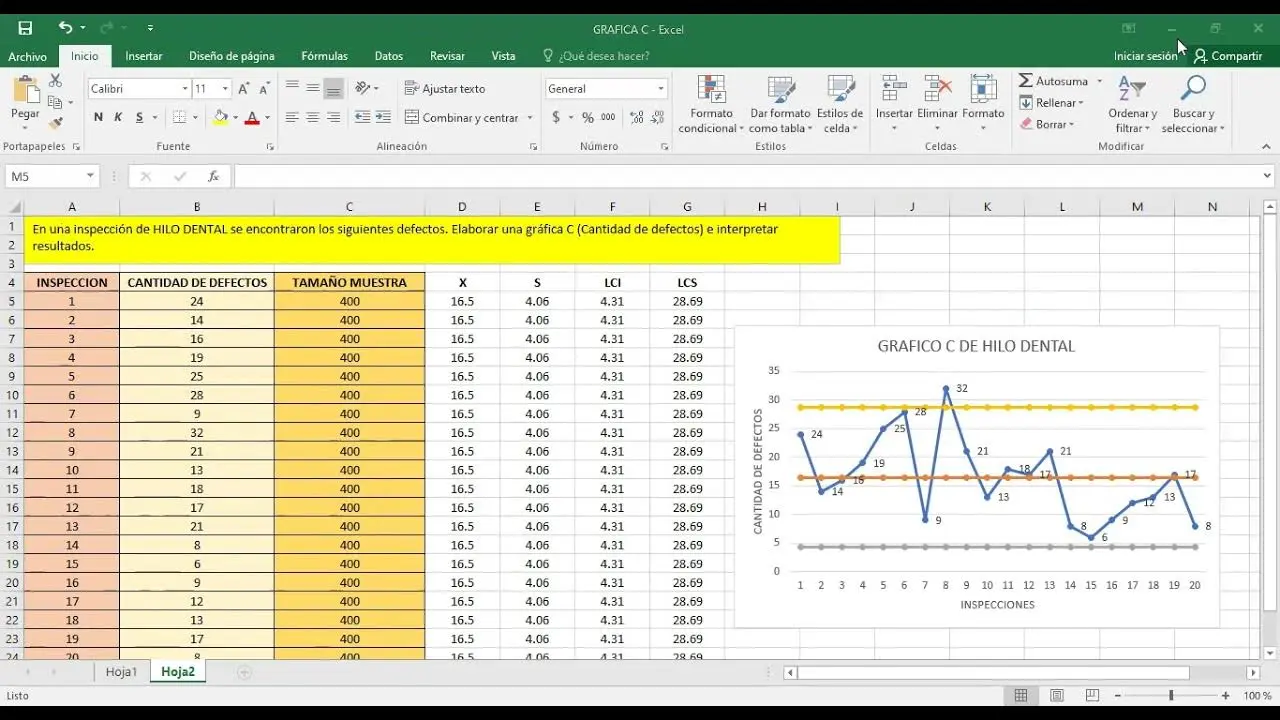
Task: Open the General number format dropdown
Action: tap(660, 89)
